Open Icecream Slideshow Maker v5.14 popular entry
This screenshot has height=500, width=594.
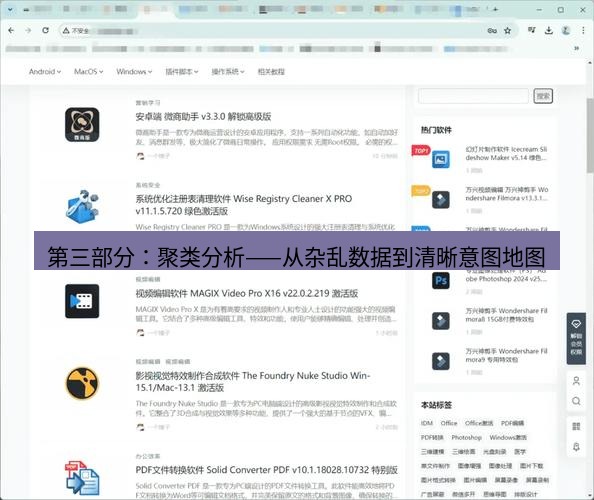506,153
